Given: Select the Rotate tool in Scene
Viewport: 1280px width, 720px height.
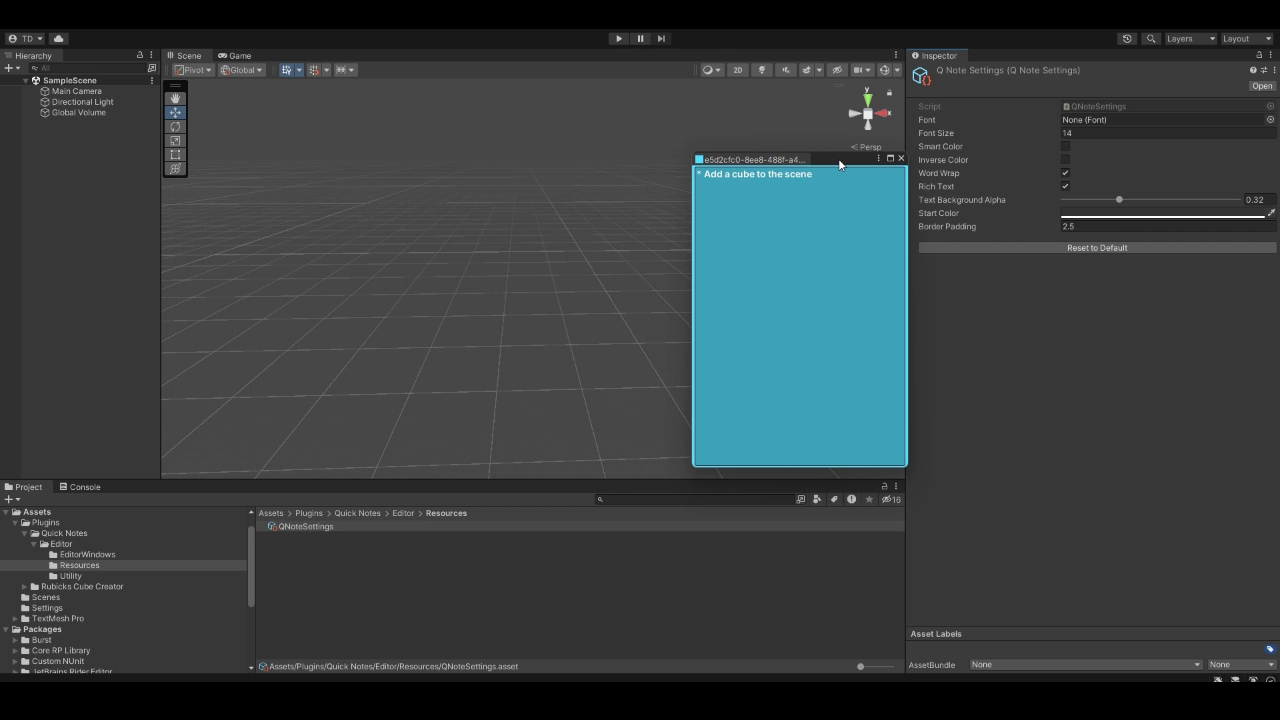Looking at the screenshot, I should coord(176,127).
